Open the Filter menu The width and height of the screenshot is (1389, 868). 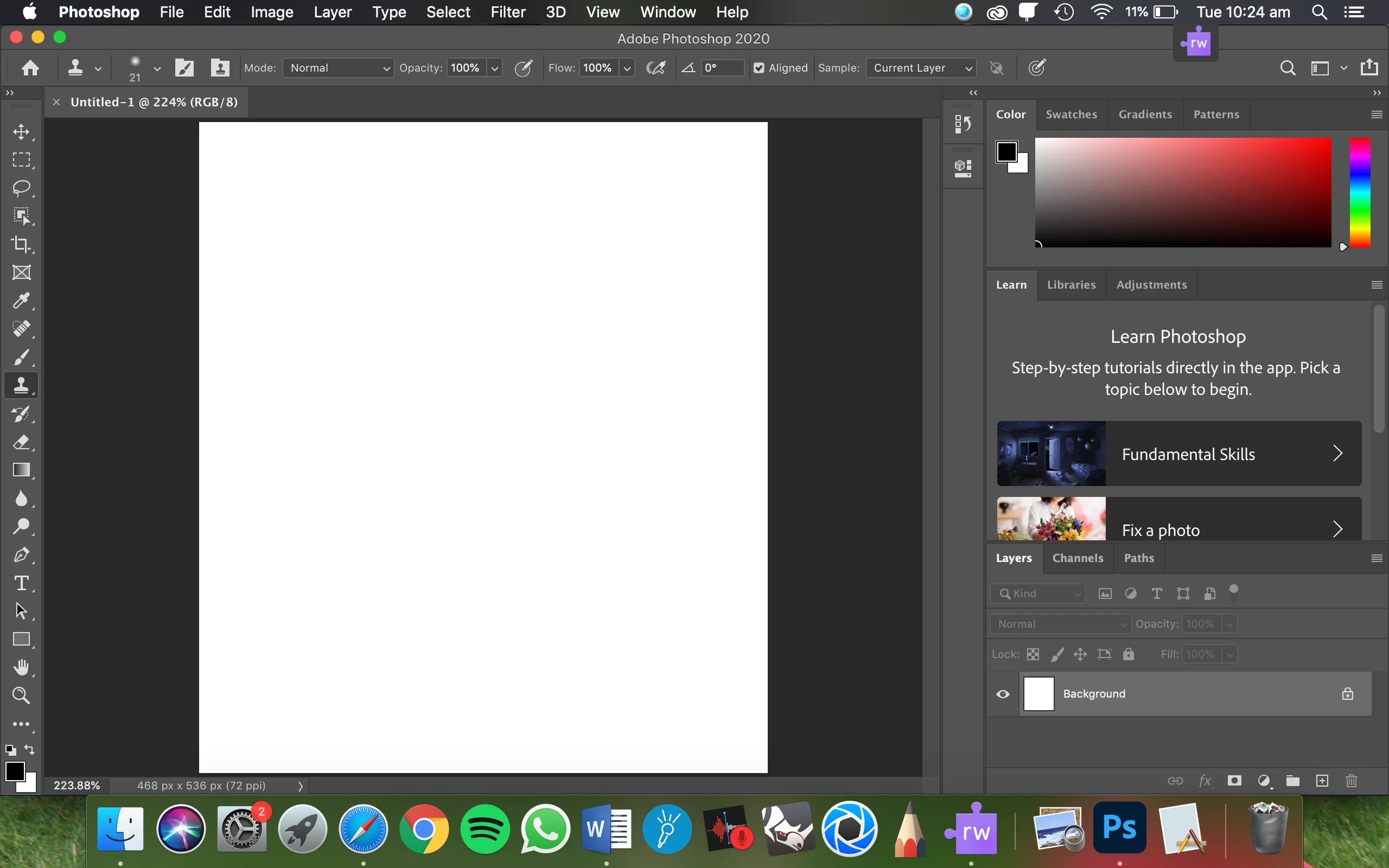tap(507, 12)
